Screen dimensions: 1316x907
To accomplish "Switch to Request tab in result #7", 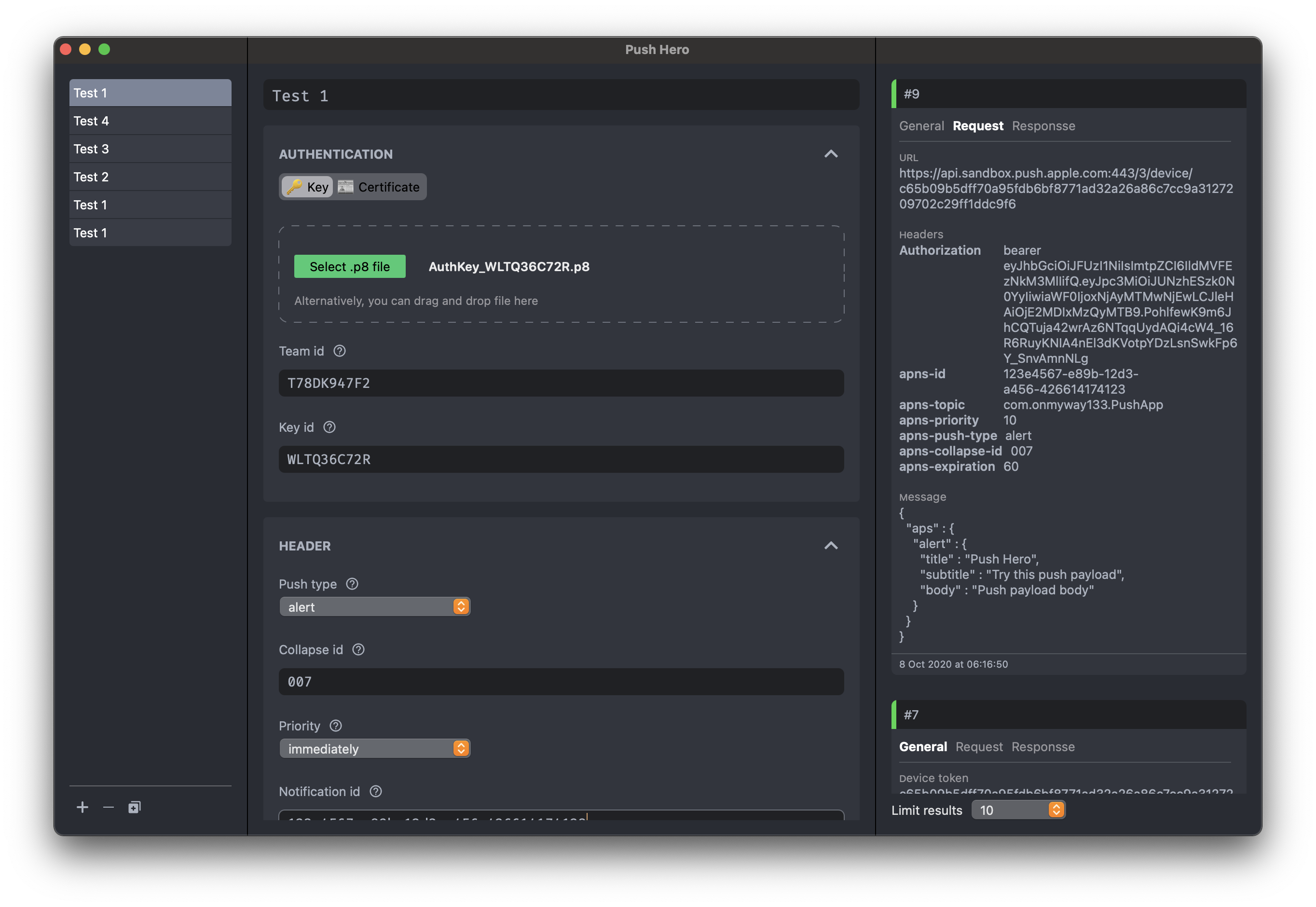I will 979,747.
